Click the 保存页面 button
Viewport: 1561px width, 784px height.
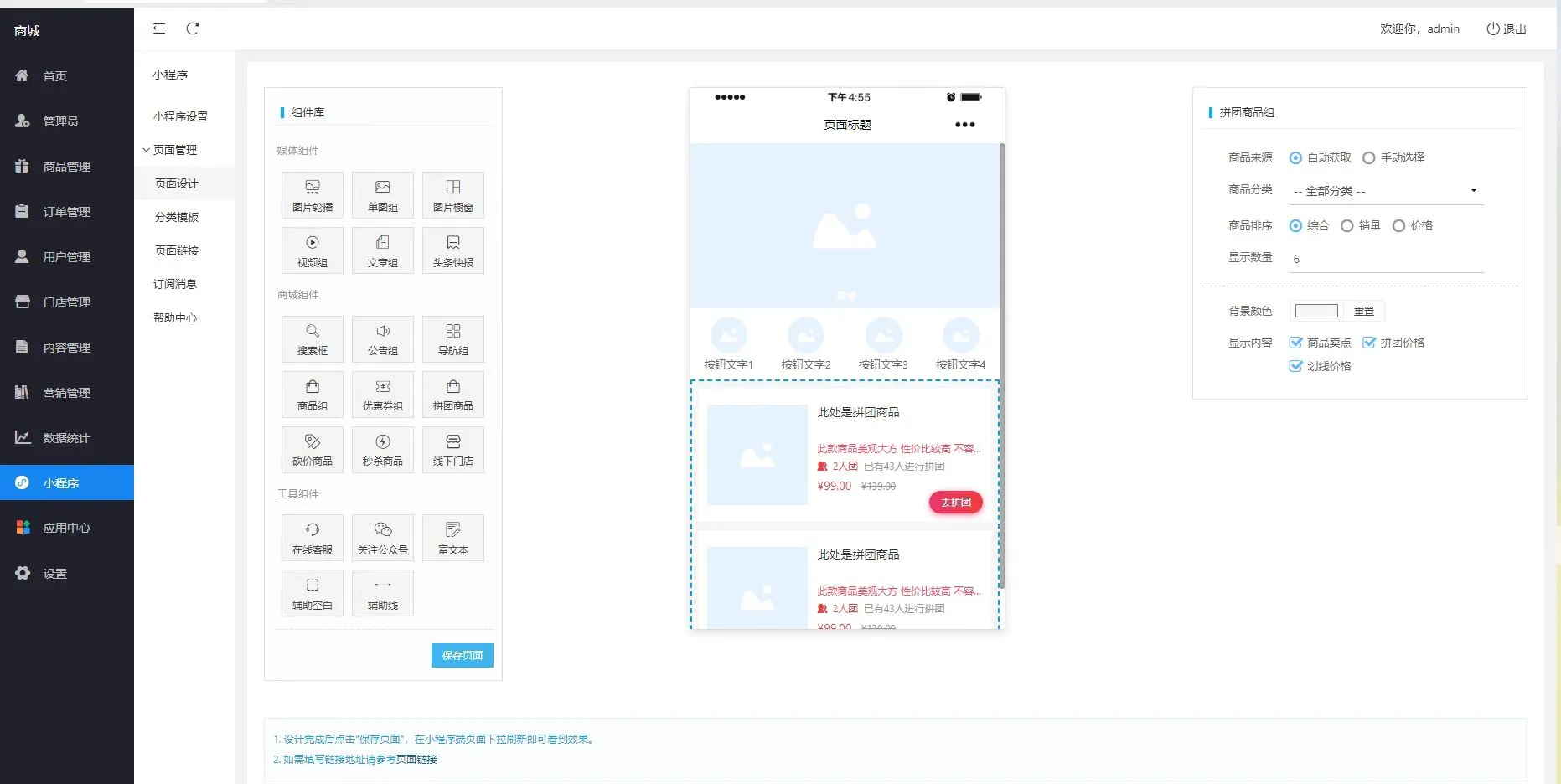point(462,655)
